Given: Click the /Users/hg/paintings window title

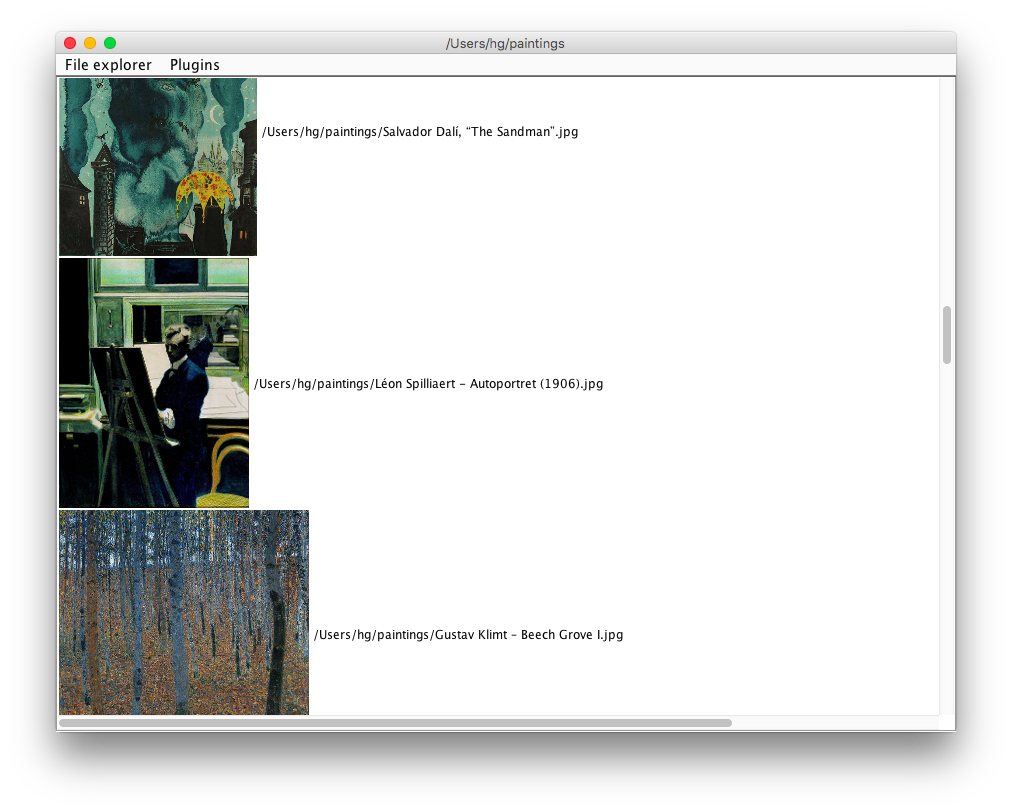Looking at the screenshot, I should 505,43.
